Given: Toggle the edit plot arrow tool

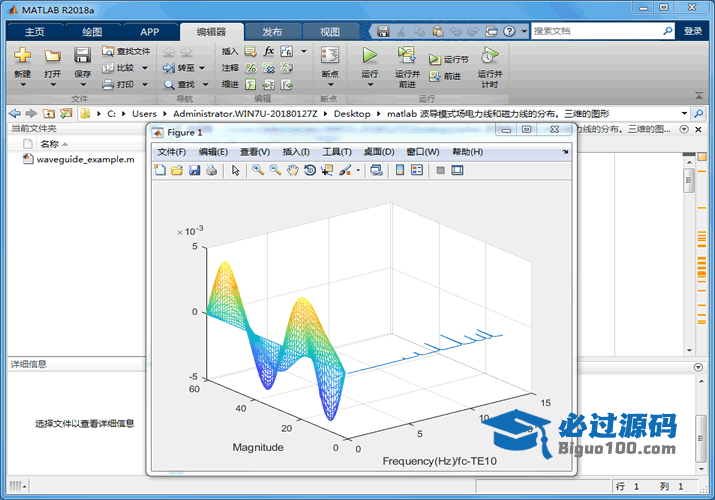Looking at the screenshot, I should [236, 170].
